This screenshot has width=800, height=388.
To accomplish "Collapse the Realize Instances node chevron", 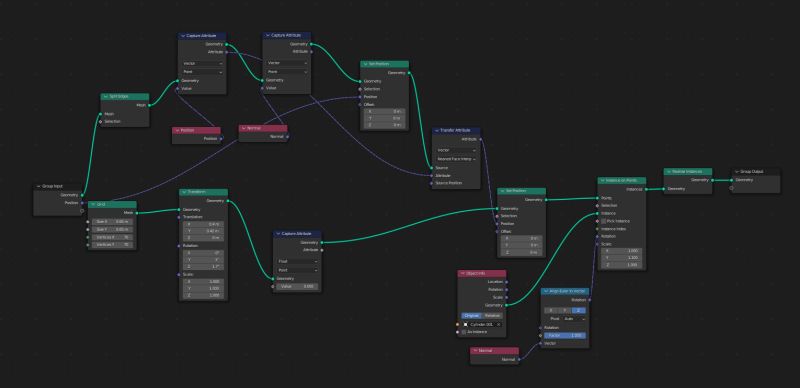I will 668,172.
